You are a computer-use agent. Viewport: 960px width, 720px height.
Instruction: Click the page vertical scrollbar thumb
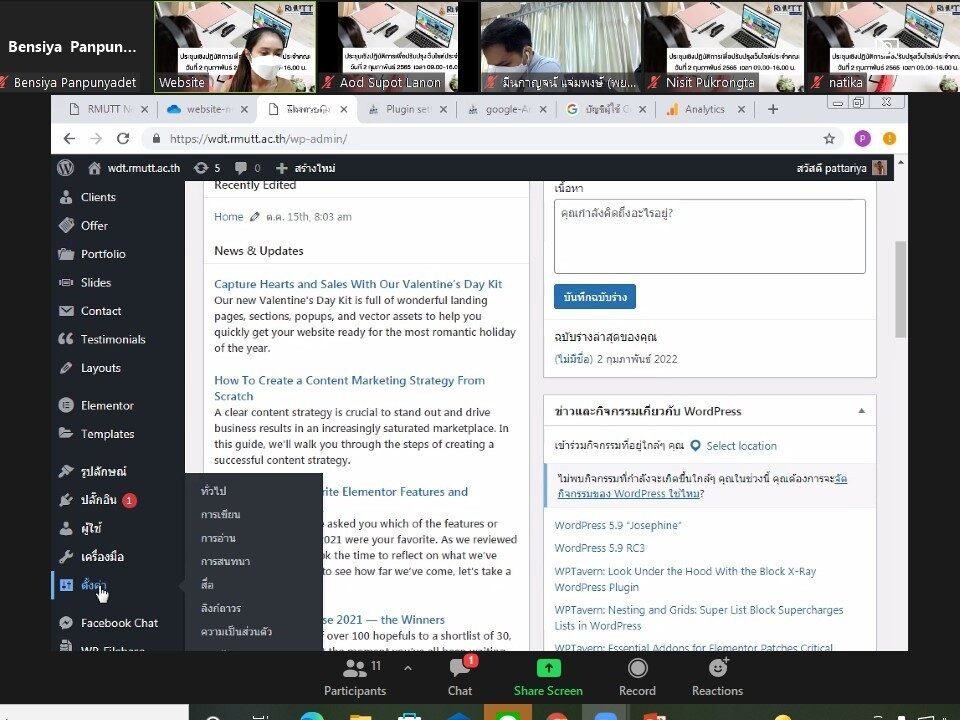(900, 289)
